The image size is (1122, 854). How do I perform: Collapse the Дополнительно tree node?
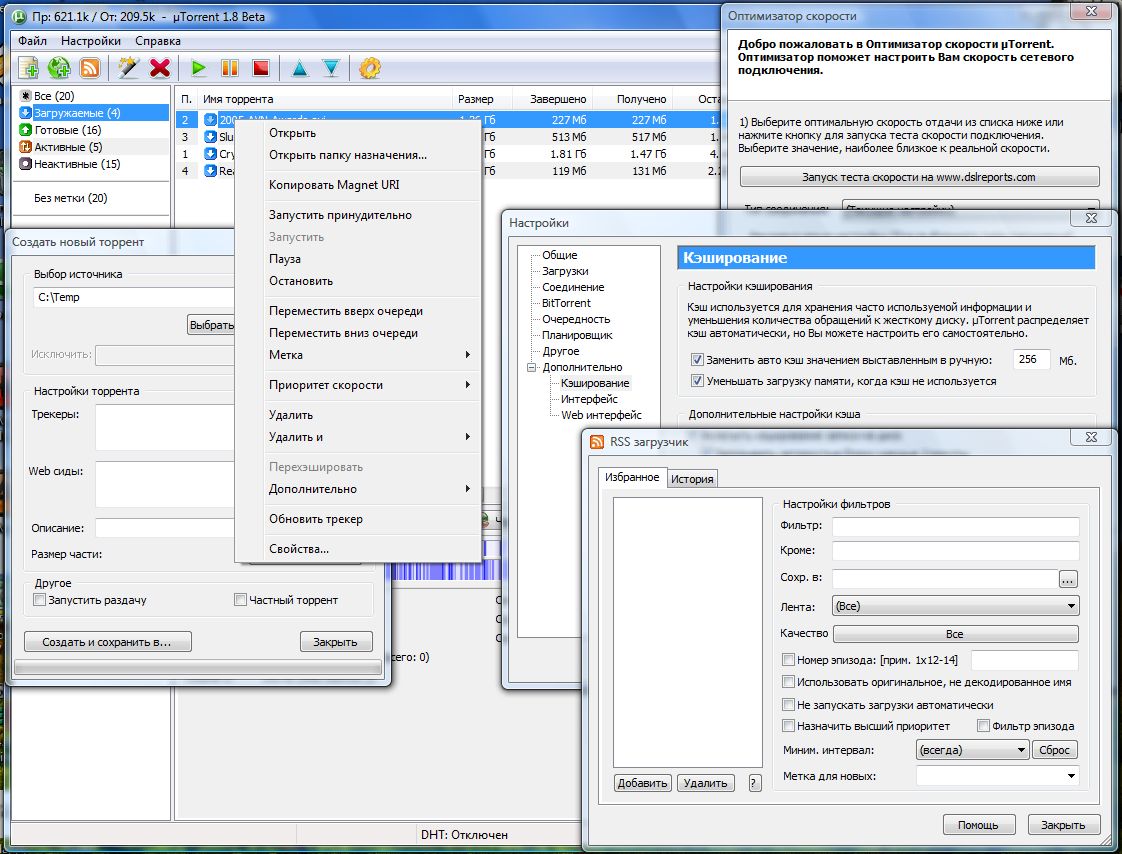(x=532, y=367)
